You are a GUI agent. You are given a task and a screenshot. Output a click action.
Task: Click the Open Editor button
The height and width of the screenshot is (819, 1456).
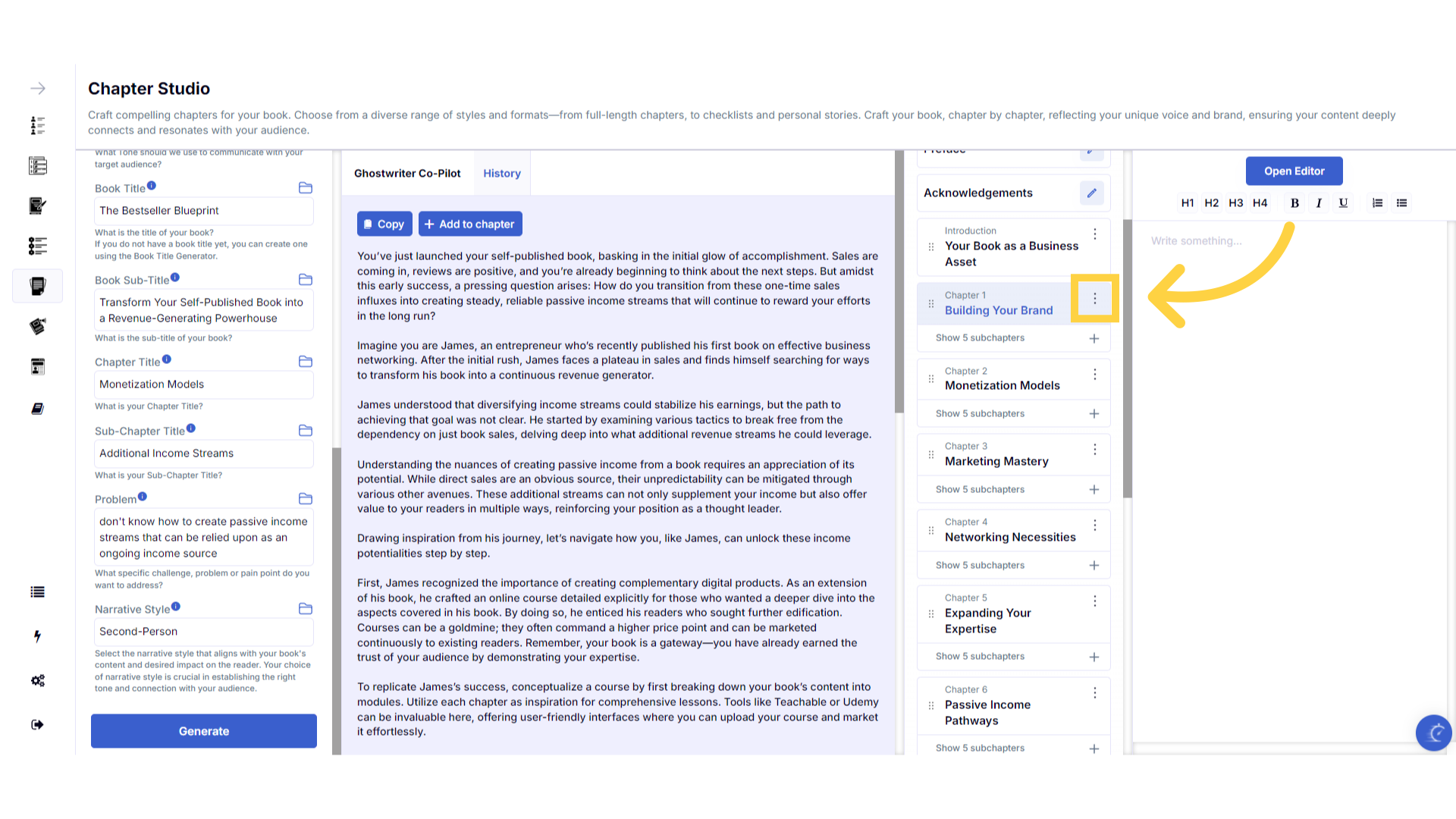tap(1294, 171)
